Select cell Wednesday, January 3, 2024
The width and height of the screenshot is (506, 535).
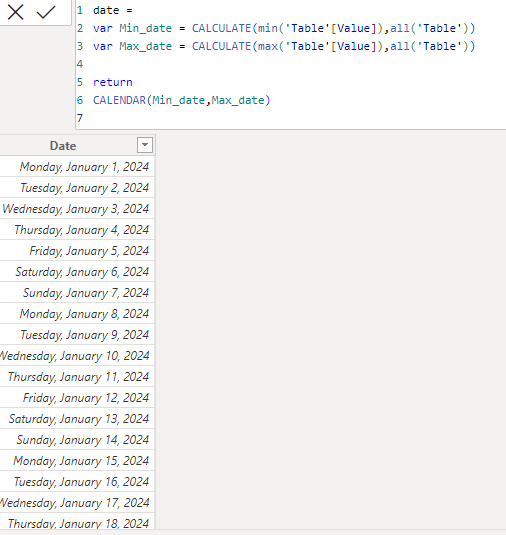(x=77, y=208)
